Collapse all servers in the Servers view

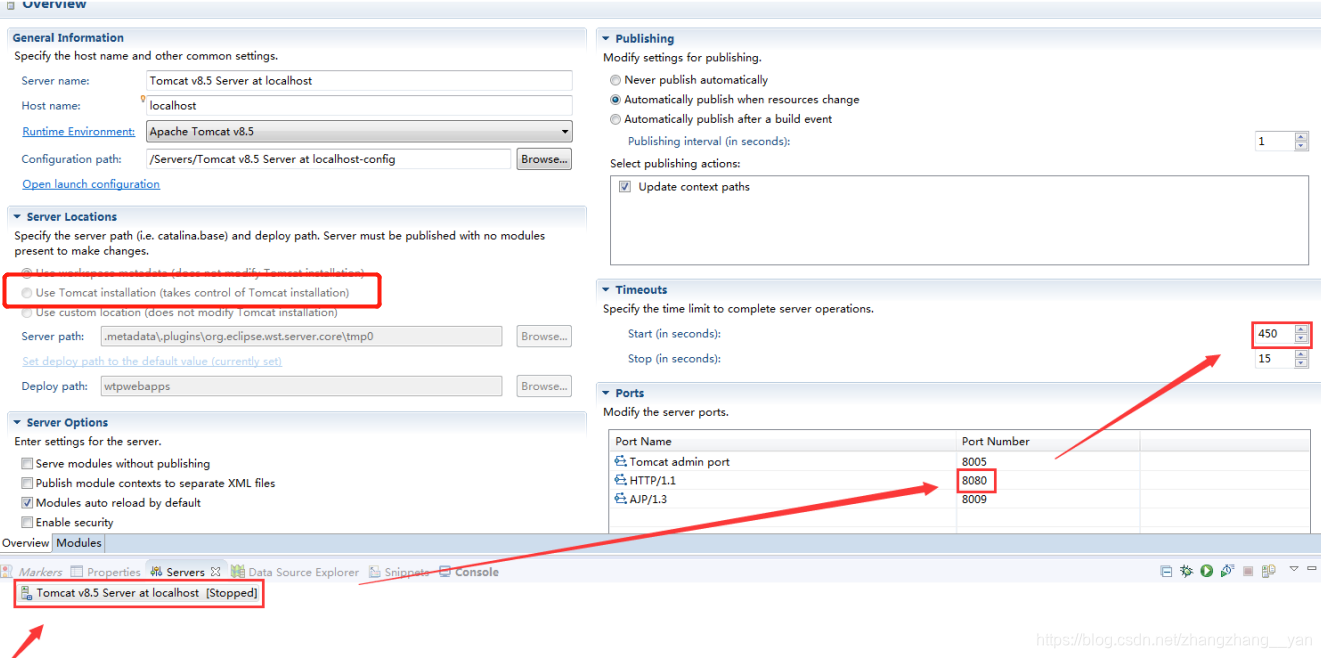pos(1166,571)
